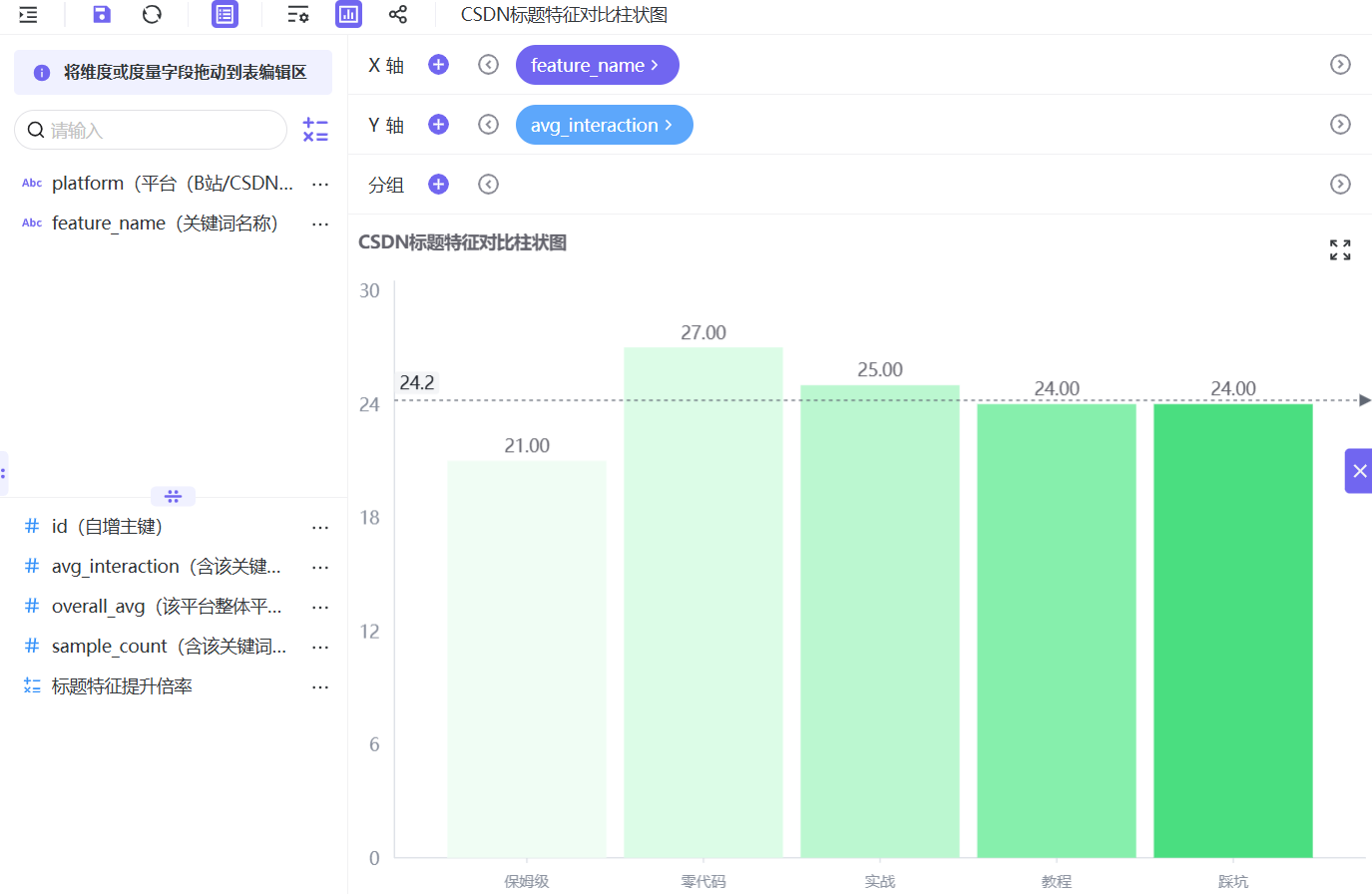1372x894 pixels.
Task: Add a field to Y axis
Action: pyautogui.click(x=438, y=125)
